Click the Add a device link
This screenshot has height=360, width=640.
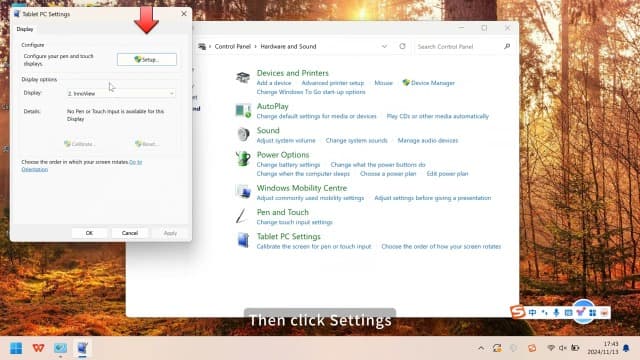click(x=274, y=83)
